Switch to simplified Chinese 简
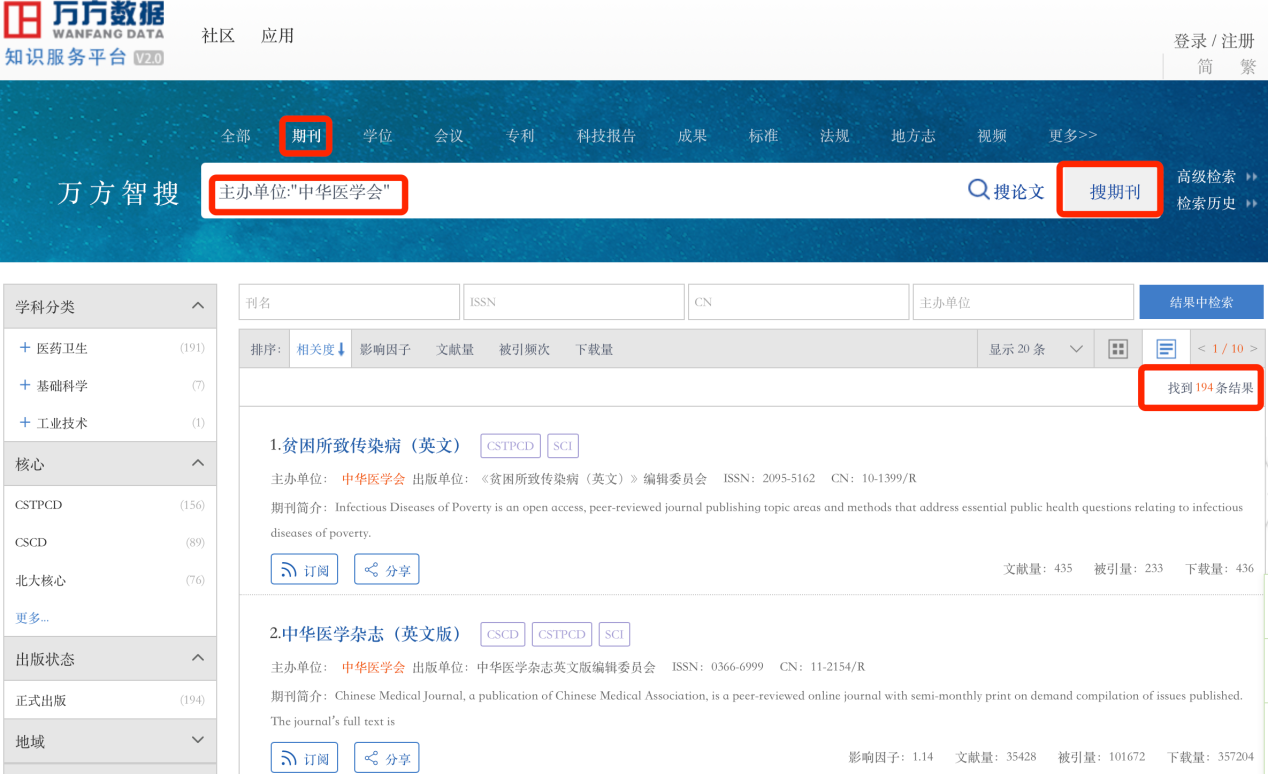This screenshot has width=1268, height=774. [x=1206, y=67]
